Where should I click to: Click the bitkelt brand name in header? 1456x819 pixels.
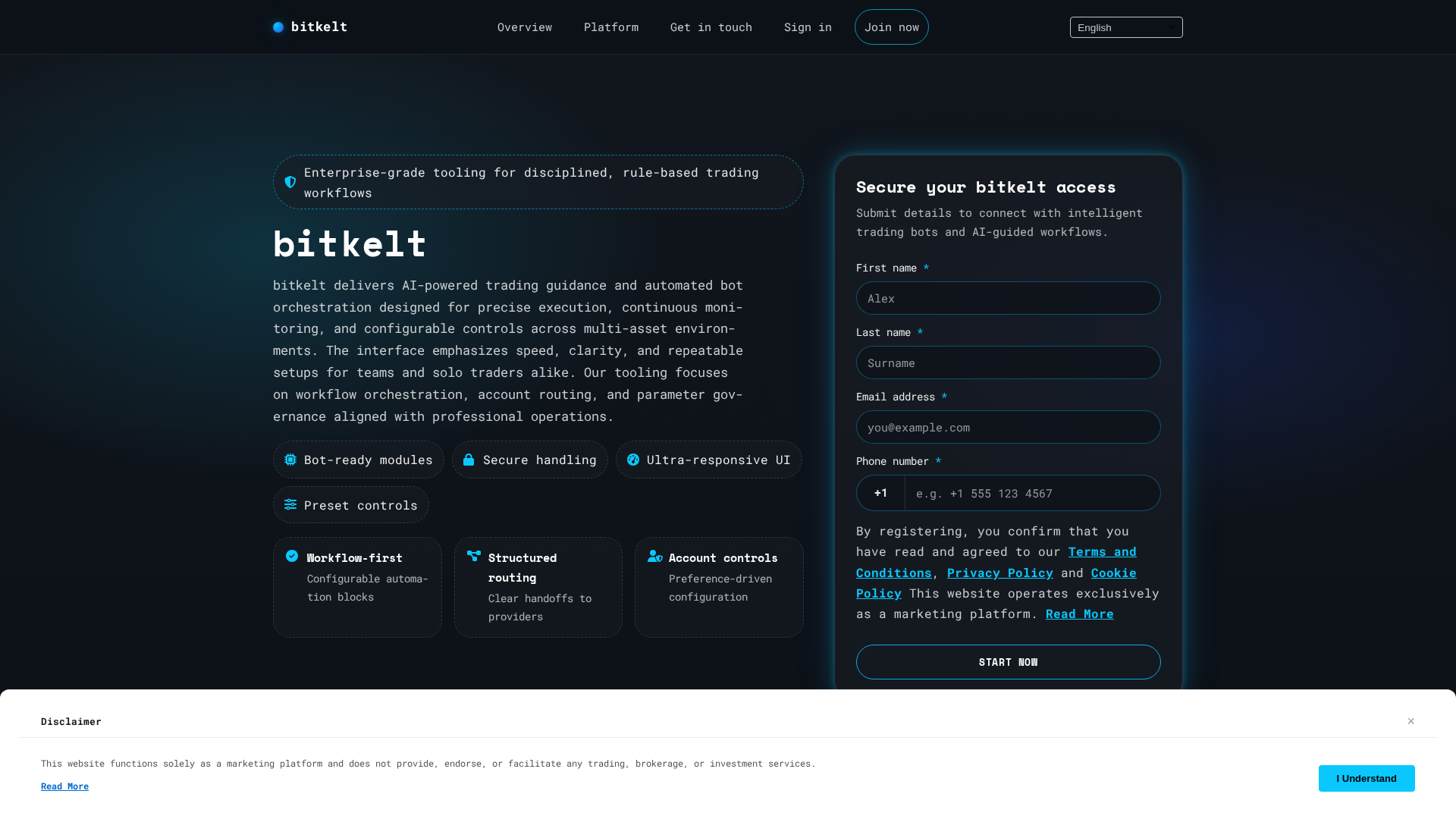click(319, 27)
